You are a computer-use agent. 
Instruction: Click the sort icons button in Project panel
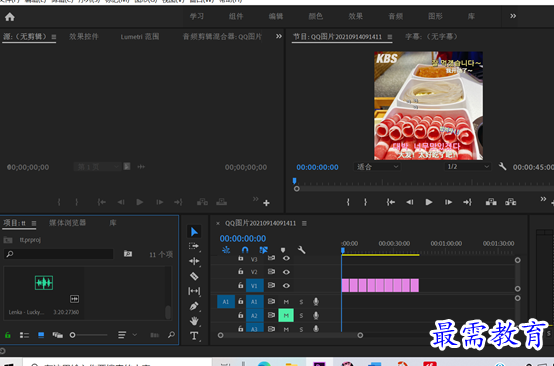[122, 335]
